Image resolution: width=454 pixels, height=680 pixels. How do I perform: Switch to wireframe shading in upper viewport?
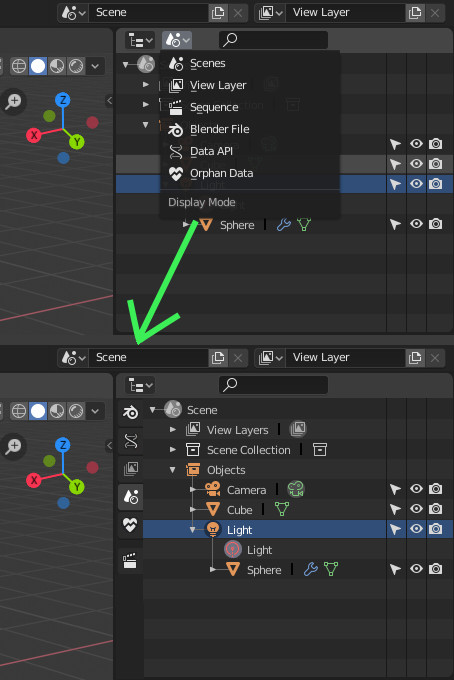pyautogui.click(x=19, y=66)
